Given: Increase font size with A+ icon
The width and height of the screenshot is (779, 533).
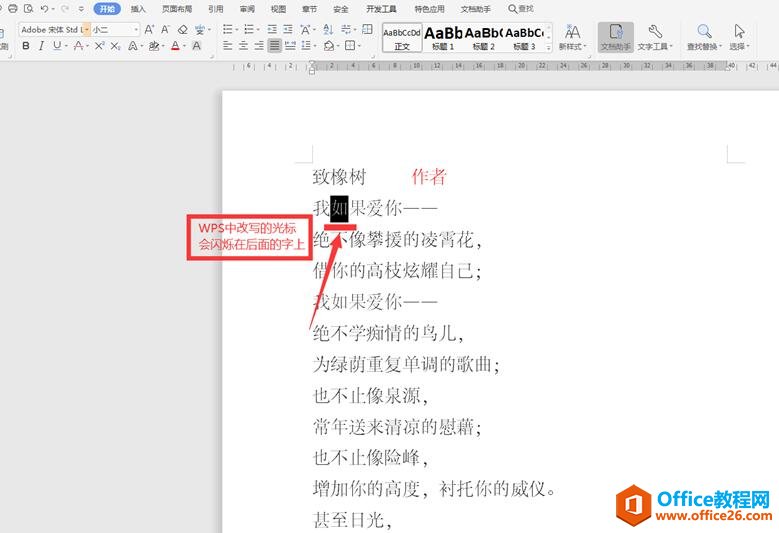Looking at the screenshot, I should click(149, 30).
